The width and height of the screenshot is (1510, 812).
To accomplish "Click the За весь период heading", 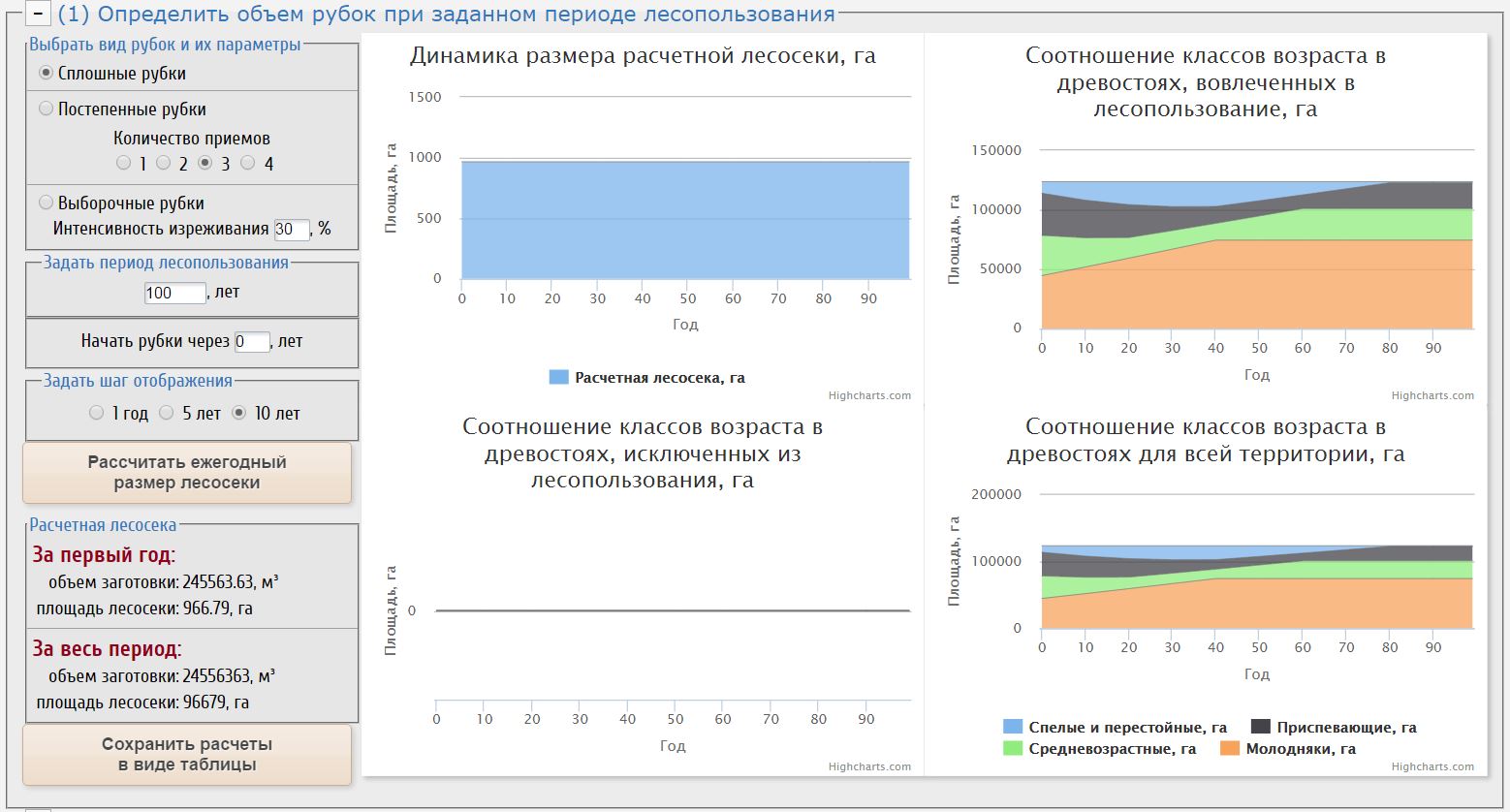I will point(107,649).
